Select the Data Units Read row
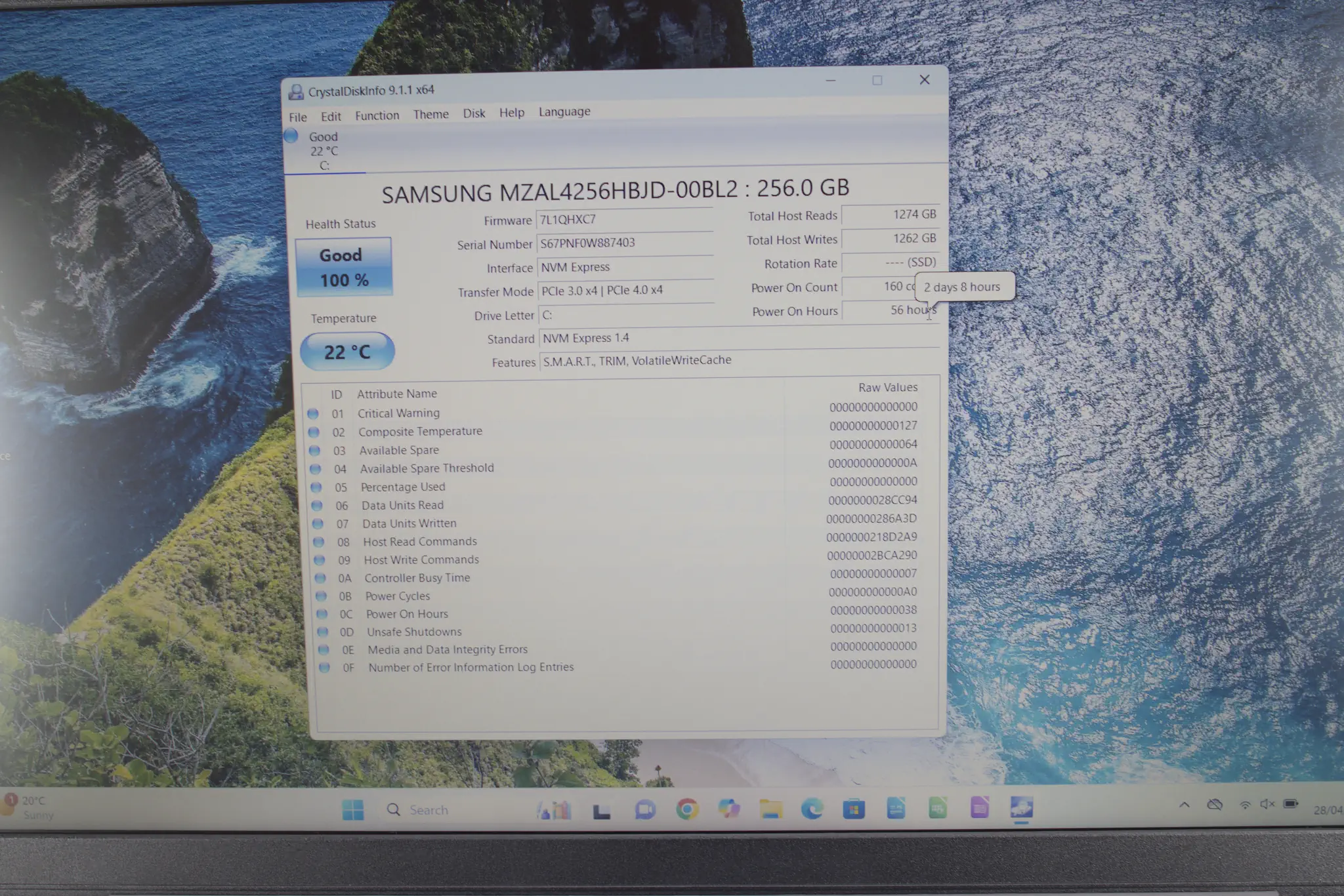 [x=614, y=503]
